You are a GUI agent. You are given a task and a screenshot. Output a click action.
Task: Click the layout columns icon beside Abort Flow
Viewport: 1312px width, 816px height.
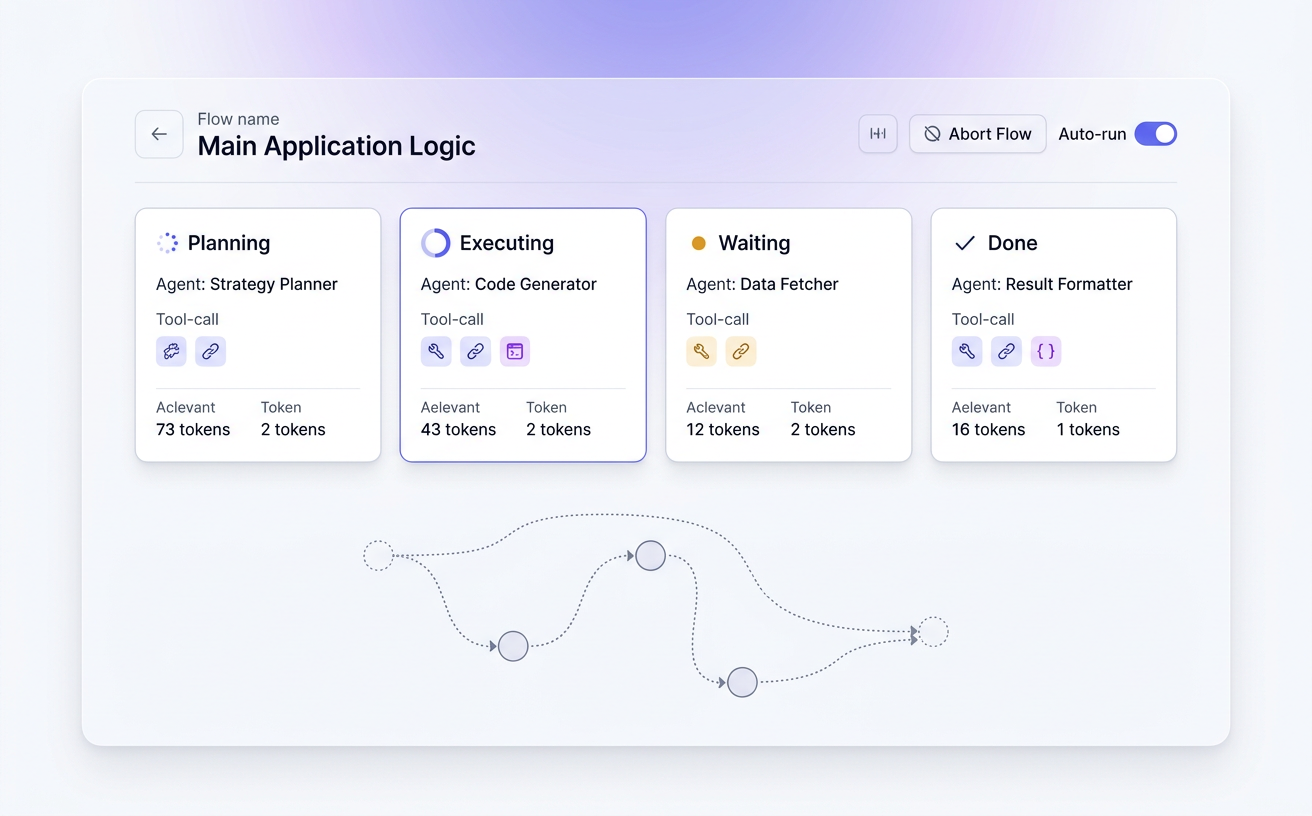878,134
